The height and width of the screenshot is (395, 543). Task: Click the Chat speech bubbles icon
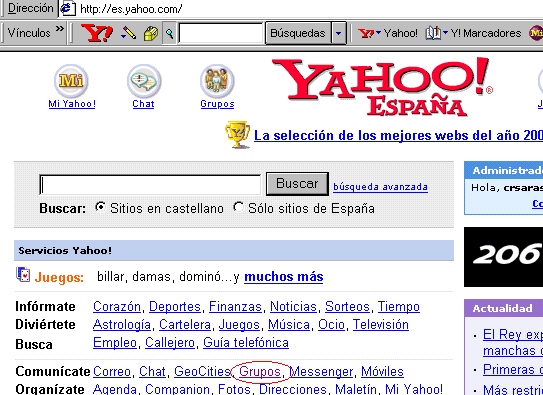coord(144,81)
